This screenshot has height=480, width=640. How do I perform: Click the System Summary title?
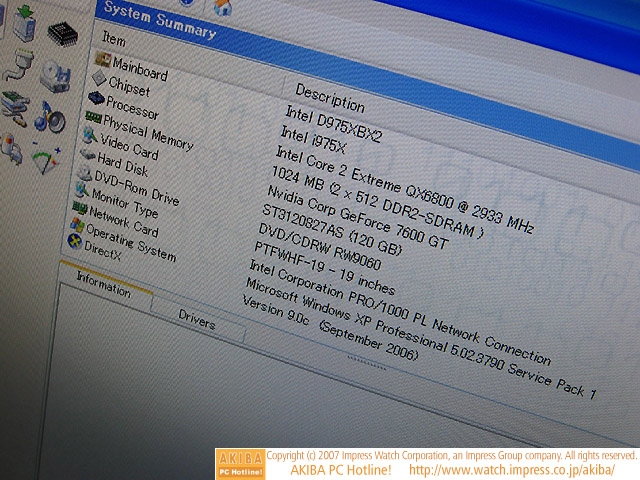click(160, 20)
